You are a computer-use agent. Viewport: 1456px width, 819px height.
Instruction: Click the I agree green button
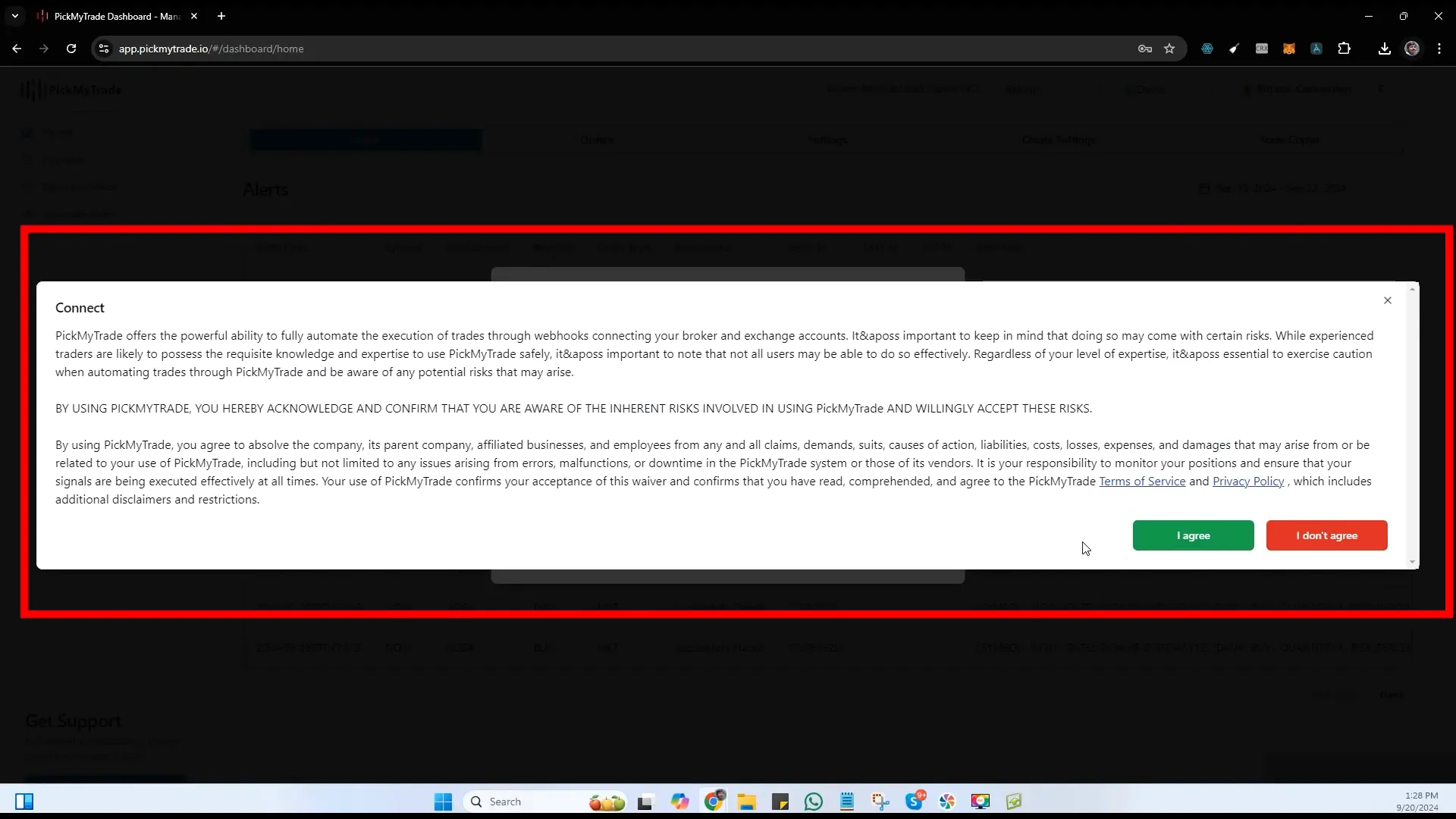[x=1193, y=535]
